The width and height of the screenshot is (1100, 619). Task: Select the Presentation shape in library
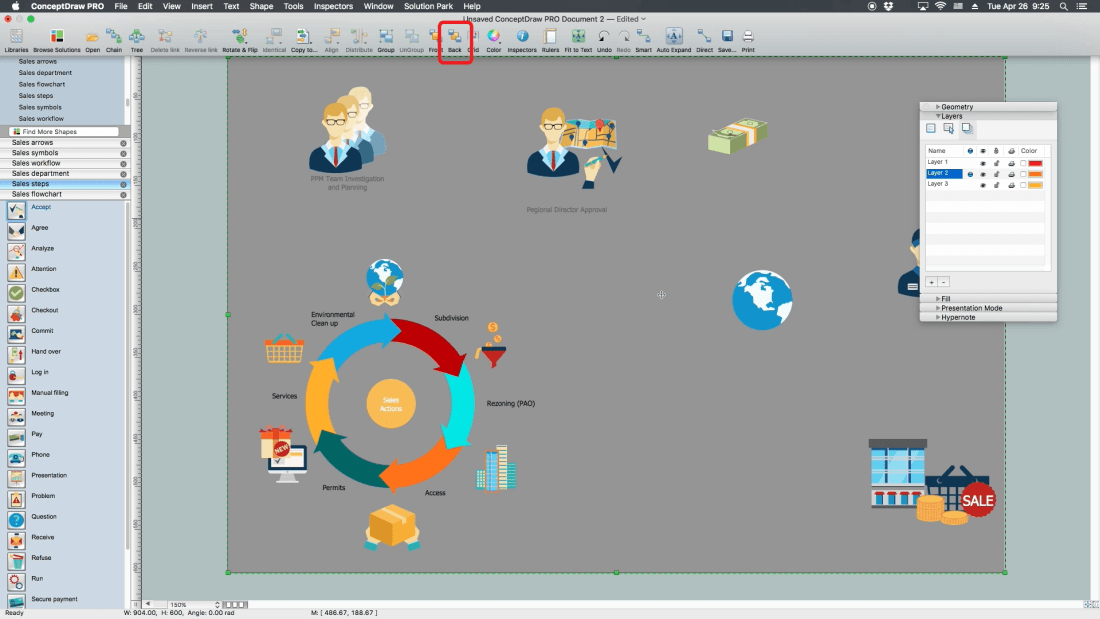coord(16,478)
